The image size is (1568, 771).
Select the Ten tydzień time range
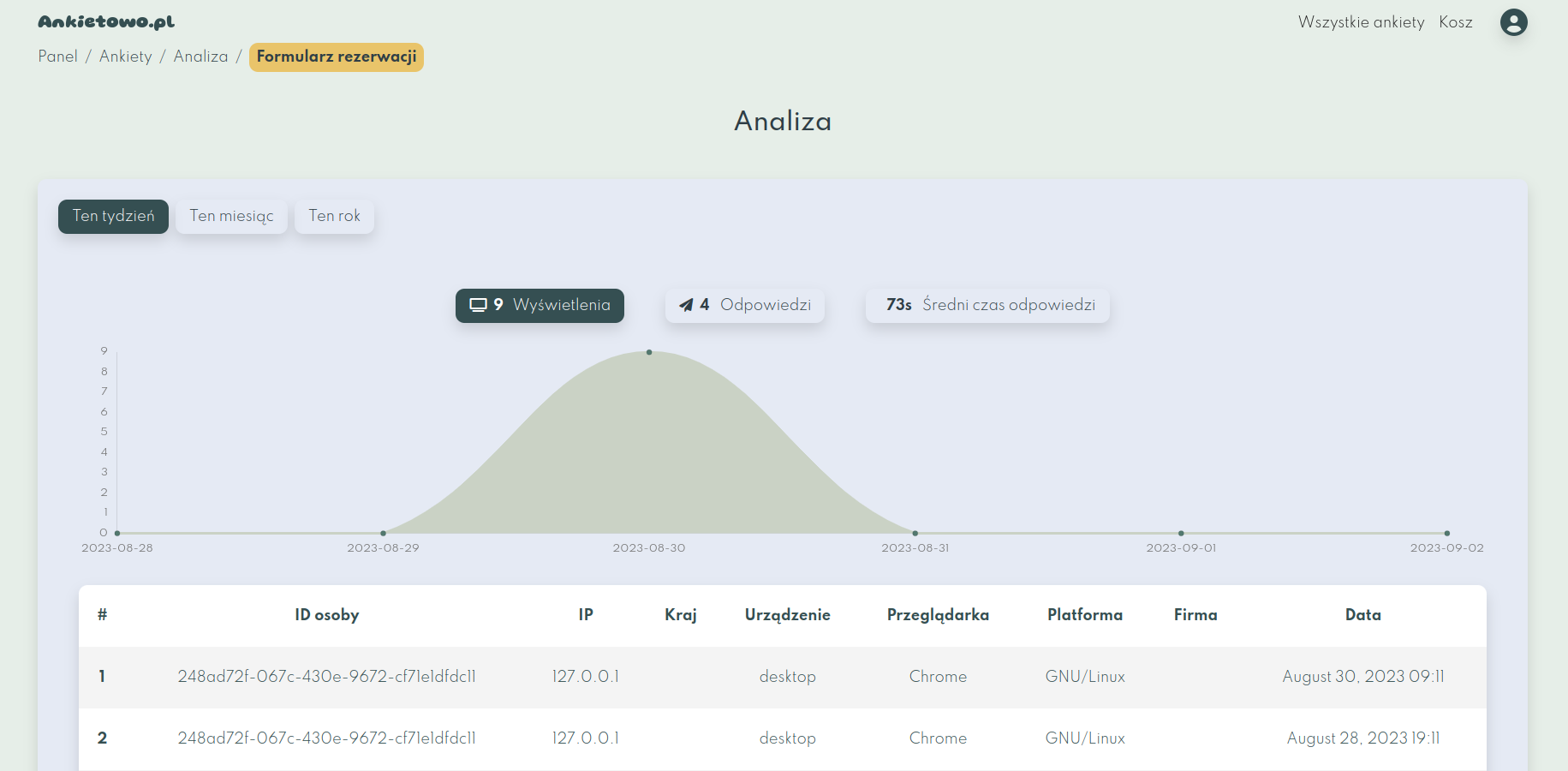point(113,216)
